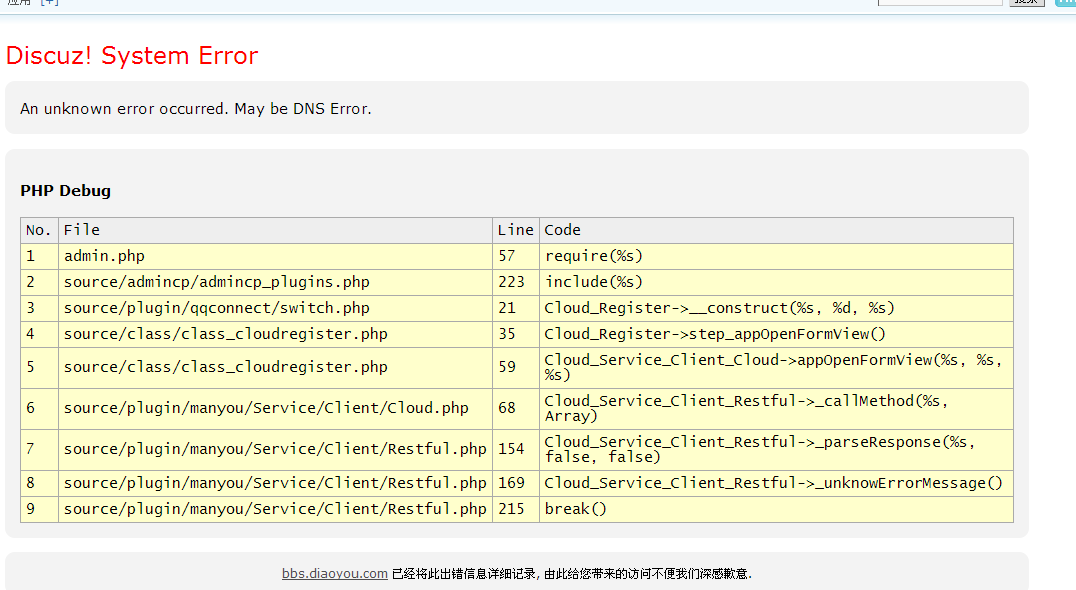The height and width of the screenshot is (590, 1076).
Task: Select the adminpc_plugins.php file cell
Action: [216, 282]
